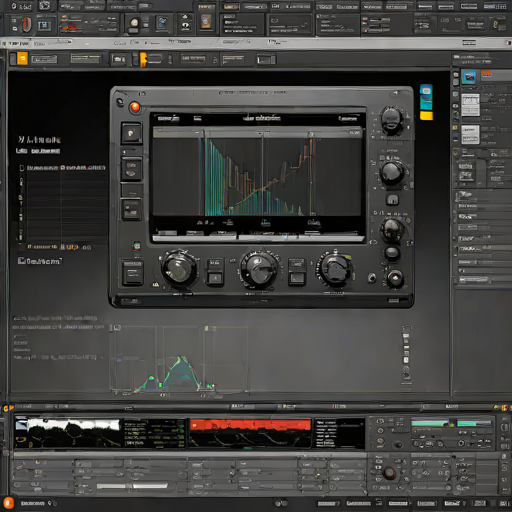Toggle the upper small switch between left and center knobs
The width and height of the screenshot is (512, 512).
tap(215, 265)
